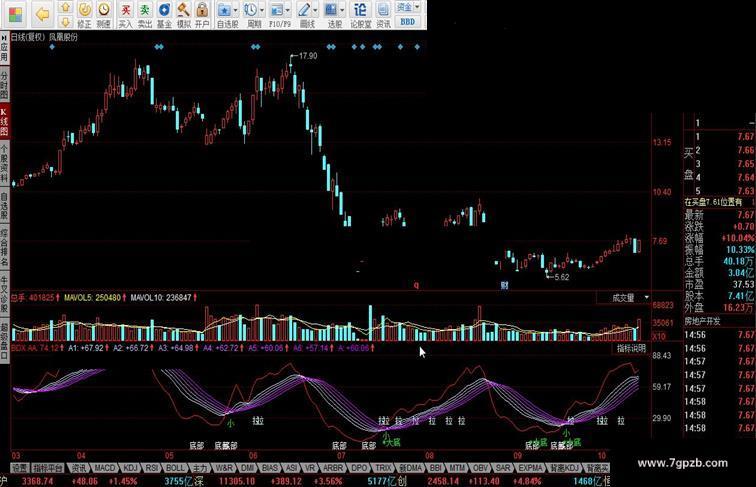Expand the 画线 drawing dropdown arrow
Screen dimensions: 756x487
(315, 10)
